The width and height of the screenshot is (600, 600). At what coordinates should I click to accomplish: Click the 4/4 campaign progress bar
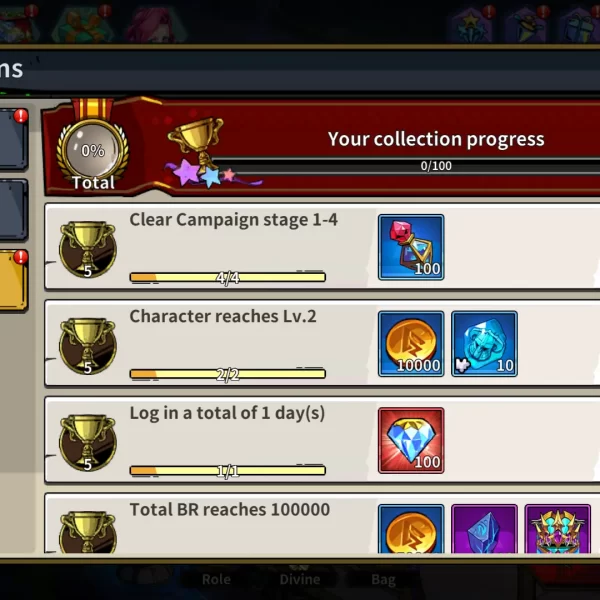point(228,277)
